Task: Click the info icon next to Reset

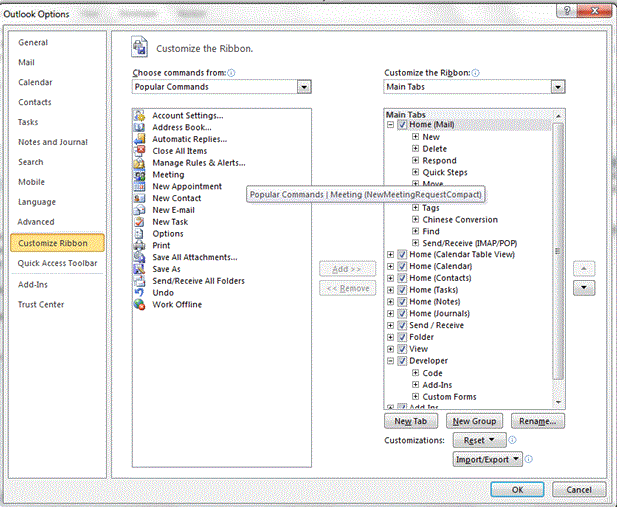Action: point(512,440)
